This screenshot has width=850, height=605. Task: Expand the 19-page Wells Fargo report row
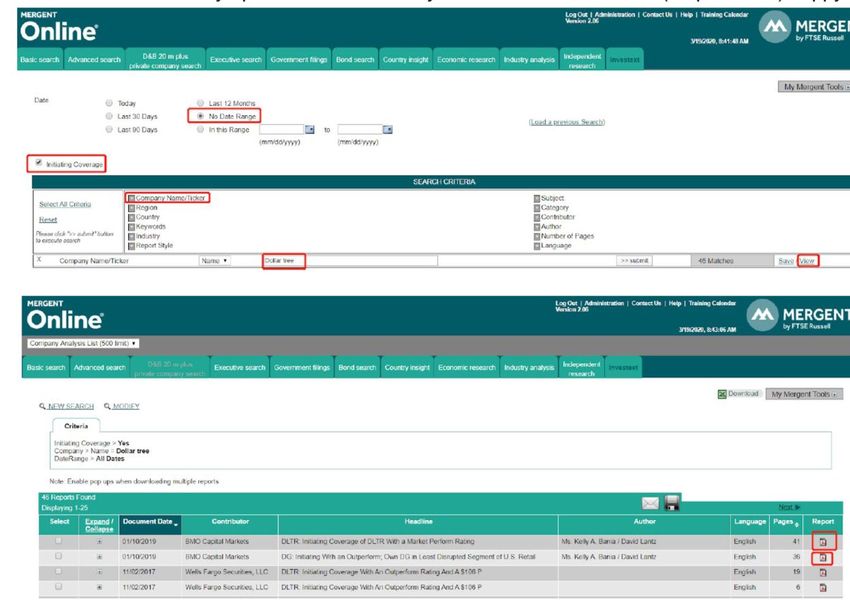(99, 572)
